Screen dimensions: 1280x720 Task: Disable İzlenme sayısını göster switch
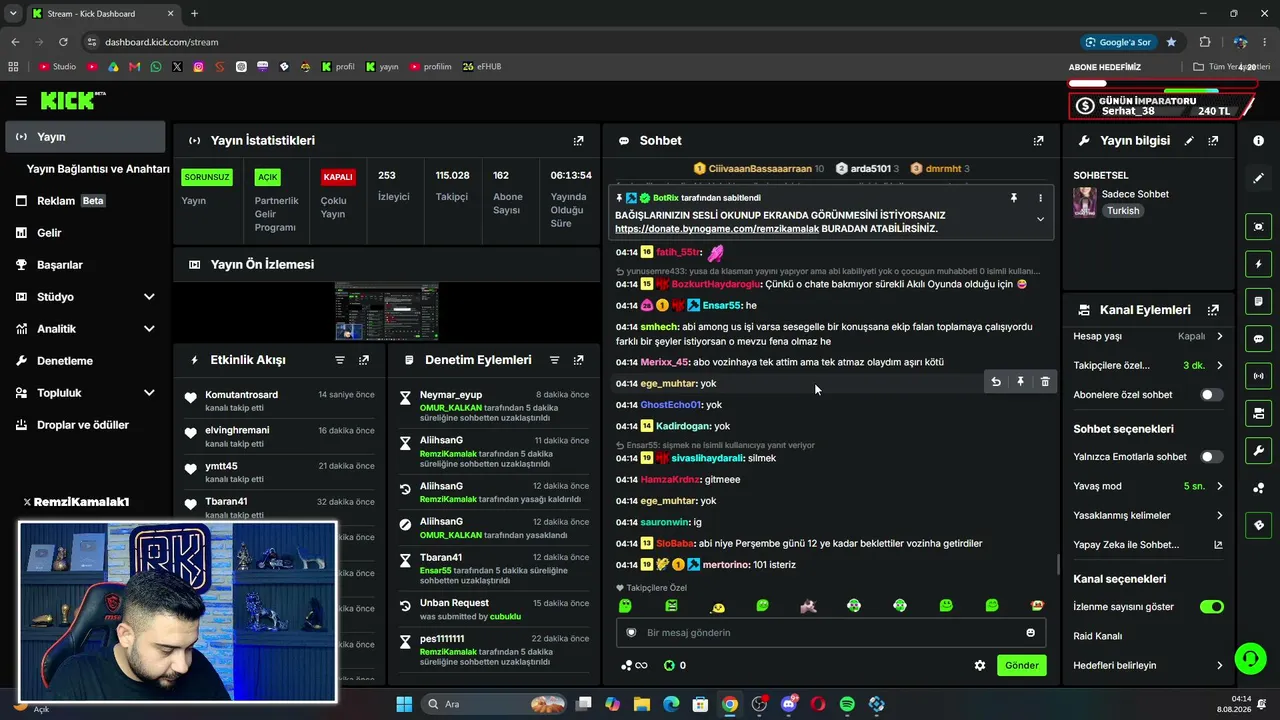click(x=1211, y=607)
